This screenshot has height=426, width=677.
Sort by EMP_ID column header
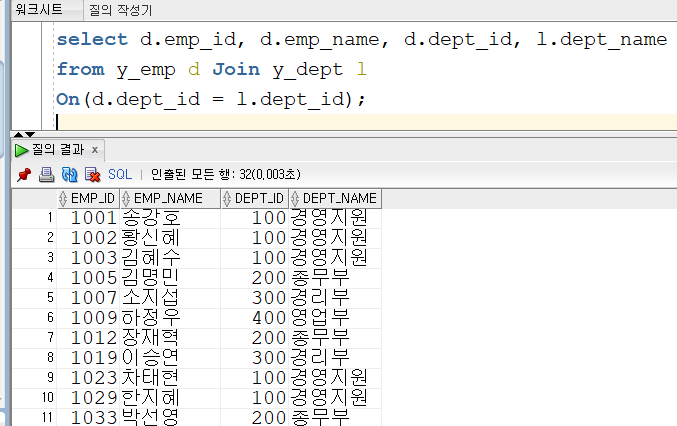tap(89, 199)
